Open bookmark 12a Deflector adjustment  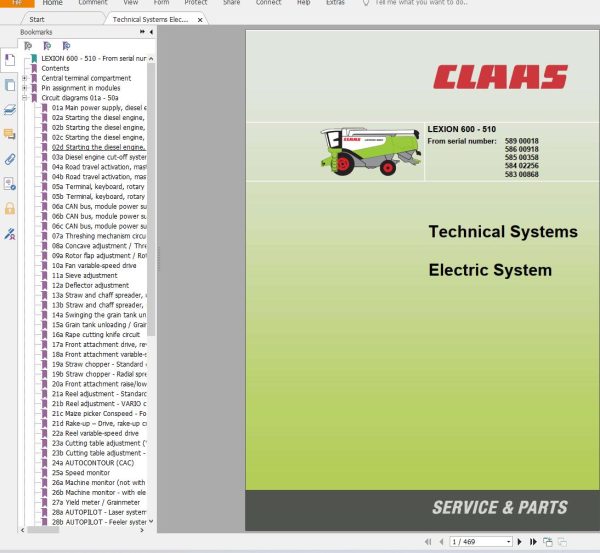pyautogui.click(x=90, y=285)
